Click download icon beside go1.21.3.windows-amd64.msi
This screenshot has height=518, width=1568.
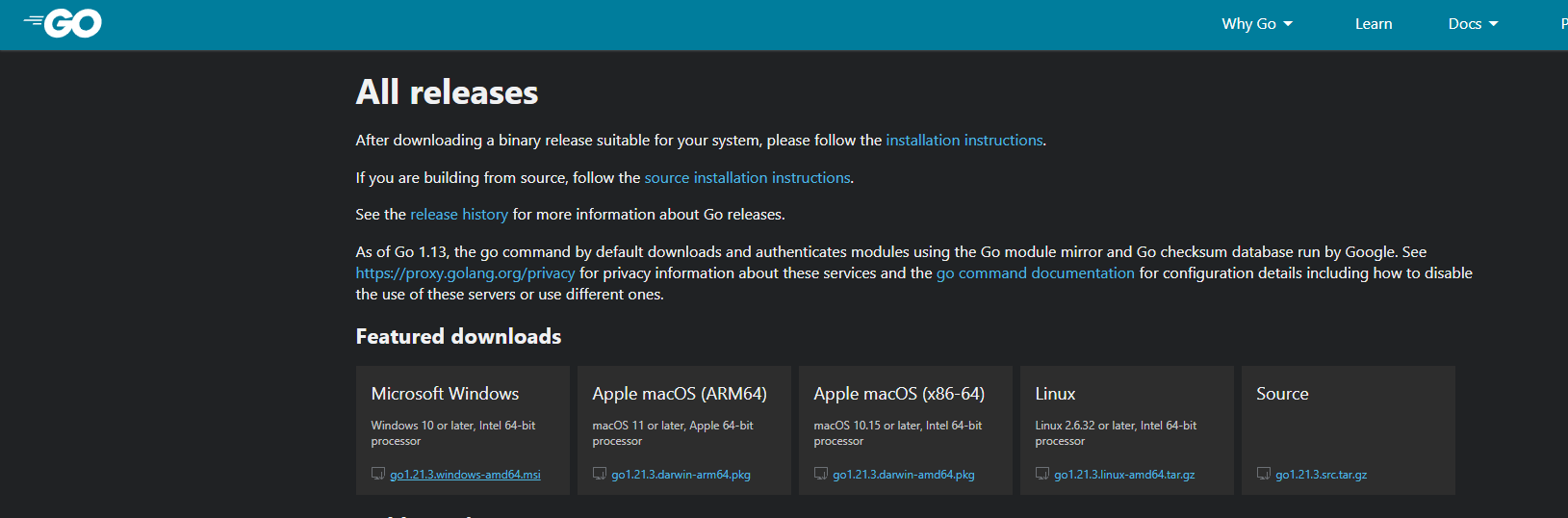click(378, 474)
